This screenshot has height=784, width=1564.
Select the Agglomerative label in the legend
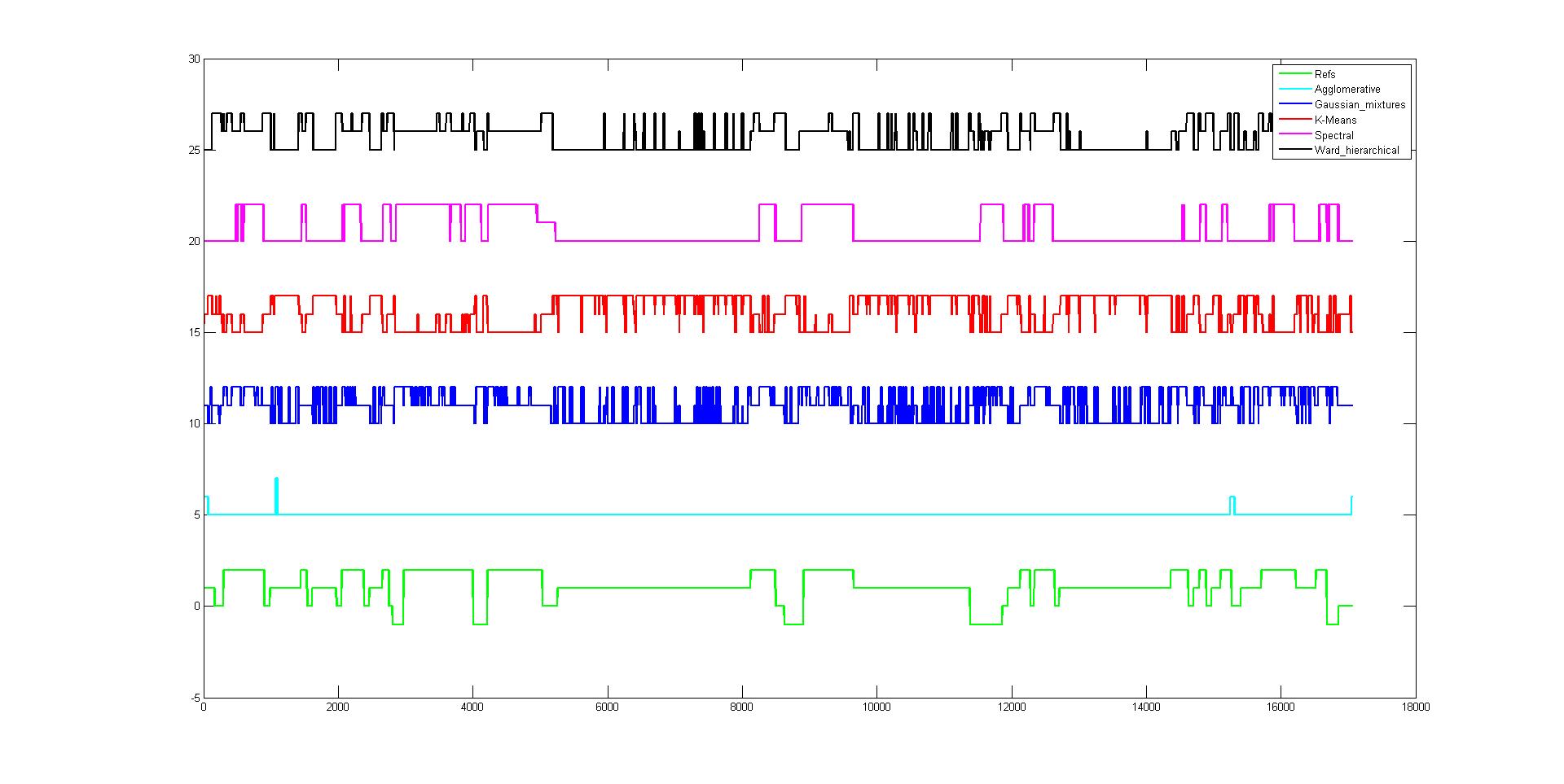(x=1347, y=90)
